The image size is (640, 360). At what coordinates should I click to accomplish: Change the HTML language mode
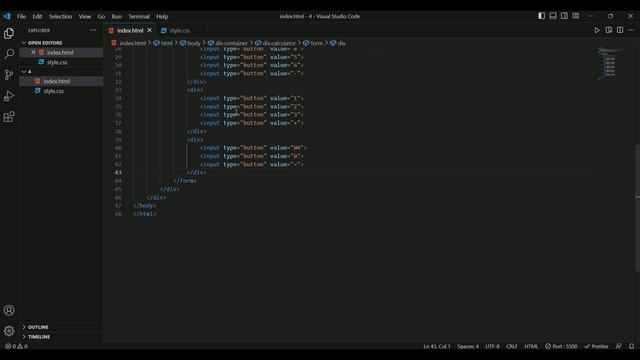(x=531, y=346)
